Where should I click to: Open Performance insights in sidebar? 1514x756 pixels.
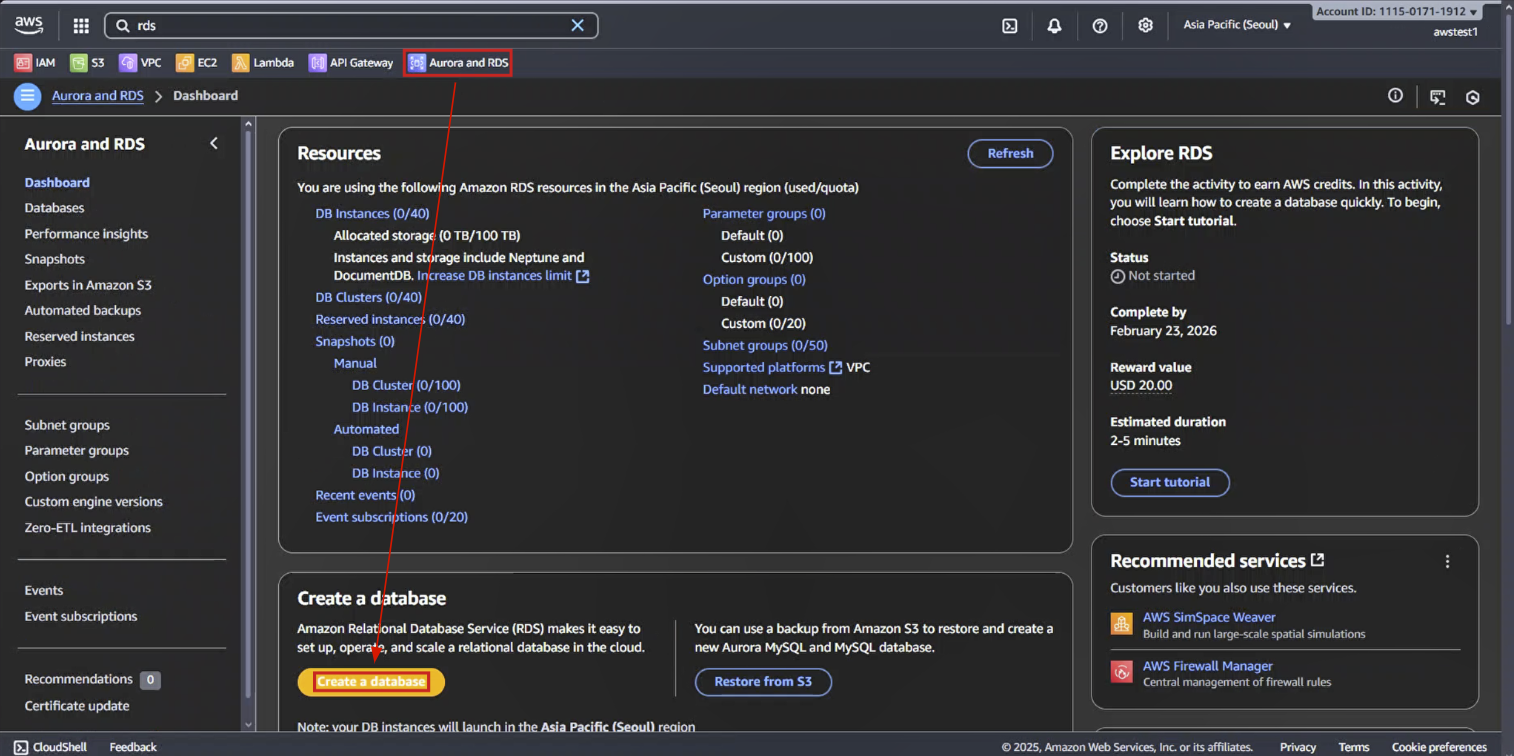tap(86, 234)
